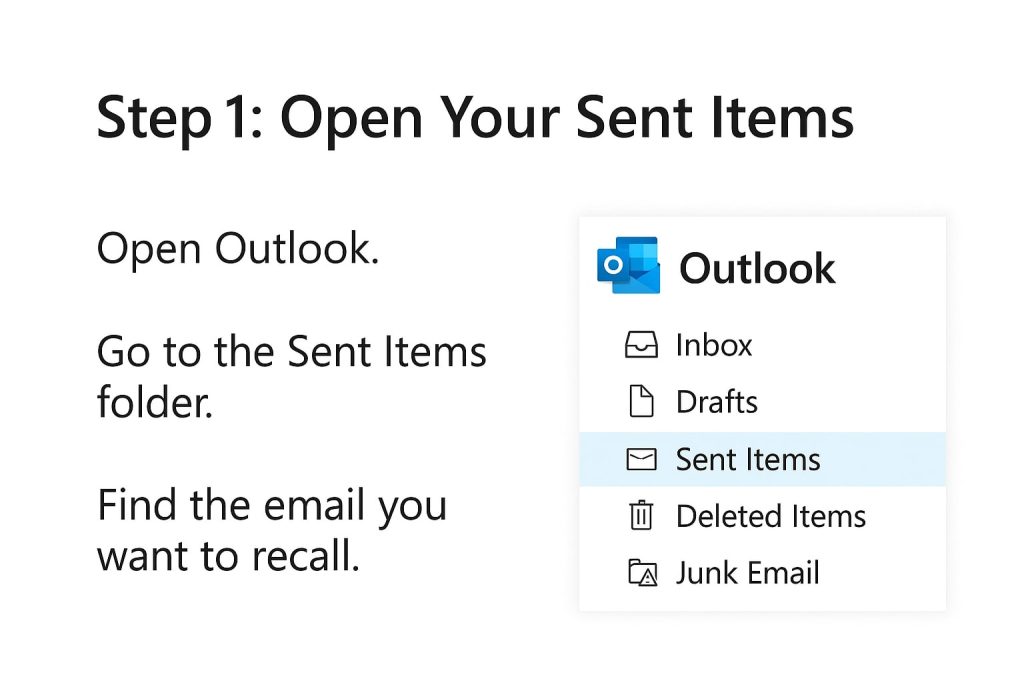Select the Drafts folder label
Viewport: 1024px width, 683px height.
point(717,402)
